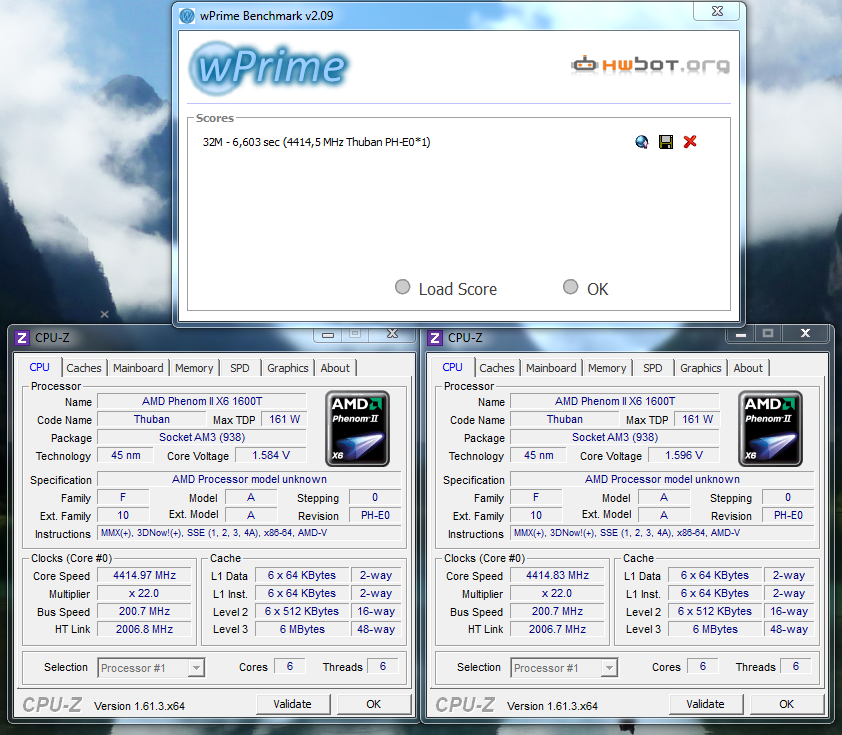Click the AMD Phenom II logo in left CPU-Z

pyautogui.click(x=357, y=428)
